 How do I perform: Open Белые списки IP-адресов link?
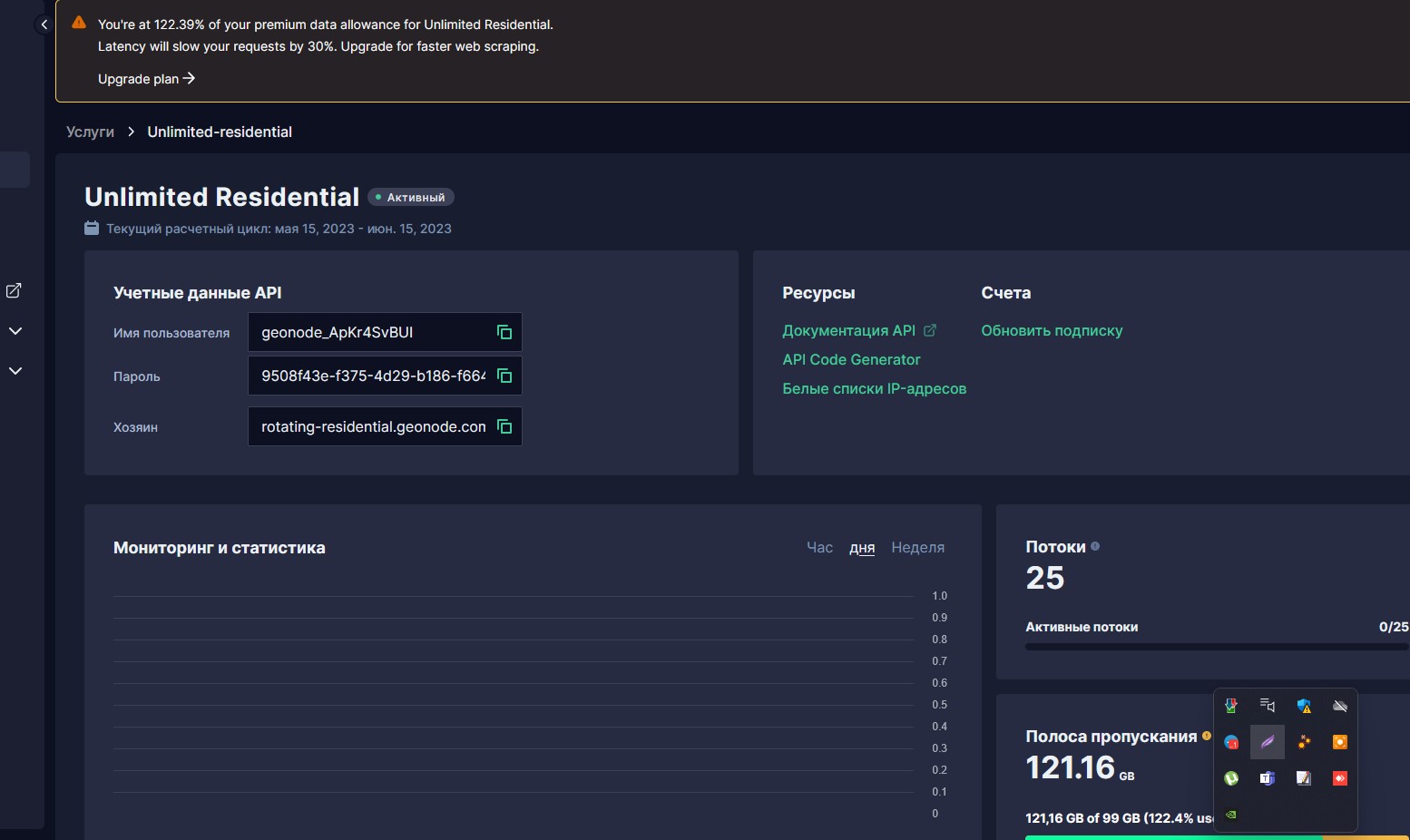click(x=875, y=388)
